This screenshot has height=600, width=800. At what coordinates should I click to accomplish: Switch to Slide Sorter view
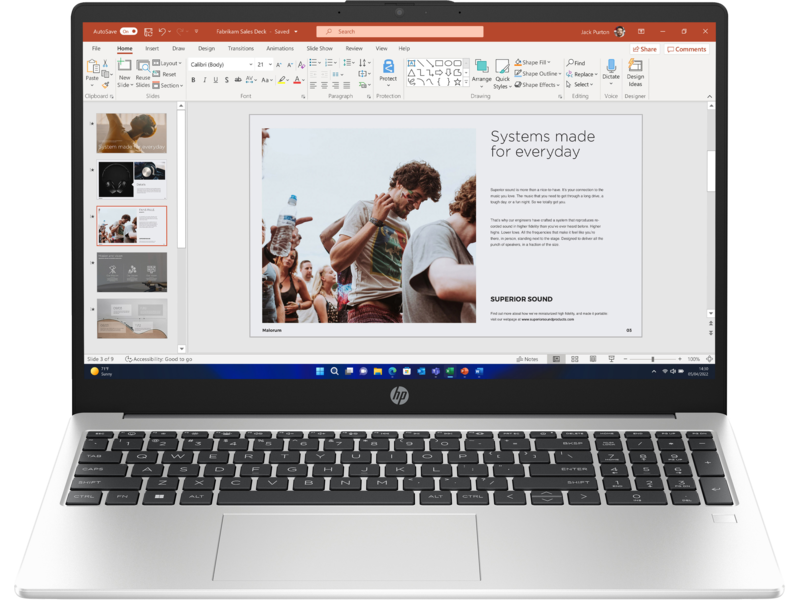coord(574,357)
